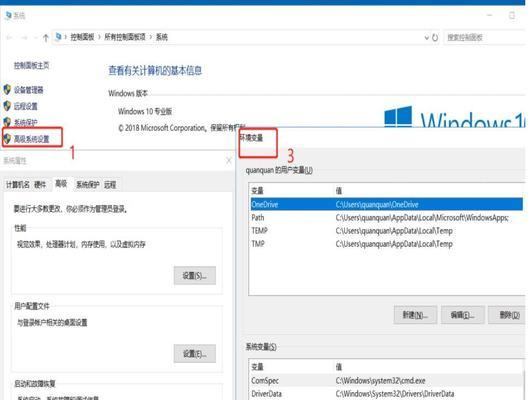Image resolution: width=528 pixels, height=400 pixels.
Task: Click the Path variable WindowsApps value
Action: coord(422,218)
